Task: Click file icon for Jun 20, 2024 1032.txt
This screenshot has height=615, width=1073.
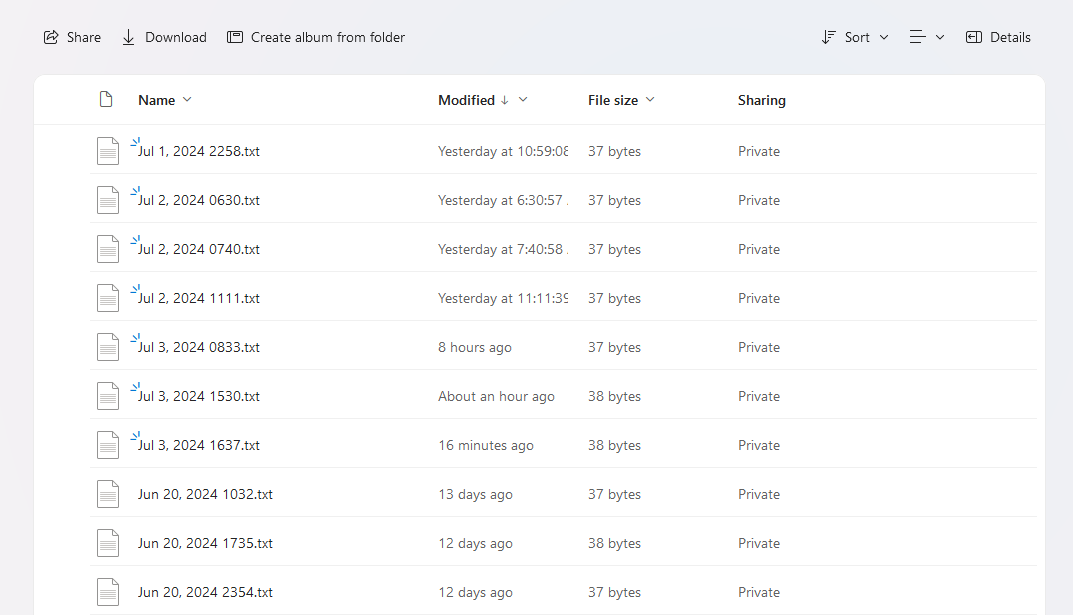Action: coord(108,495)
